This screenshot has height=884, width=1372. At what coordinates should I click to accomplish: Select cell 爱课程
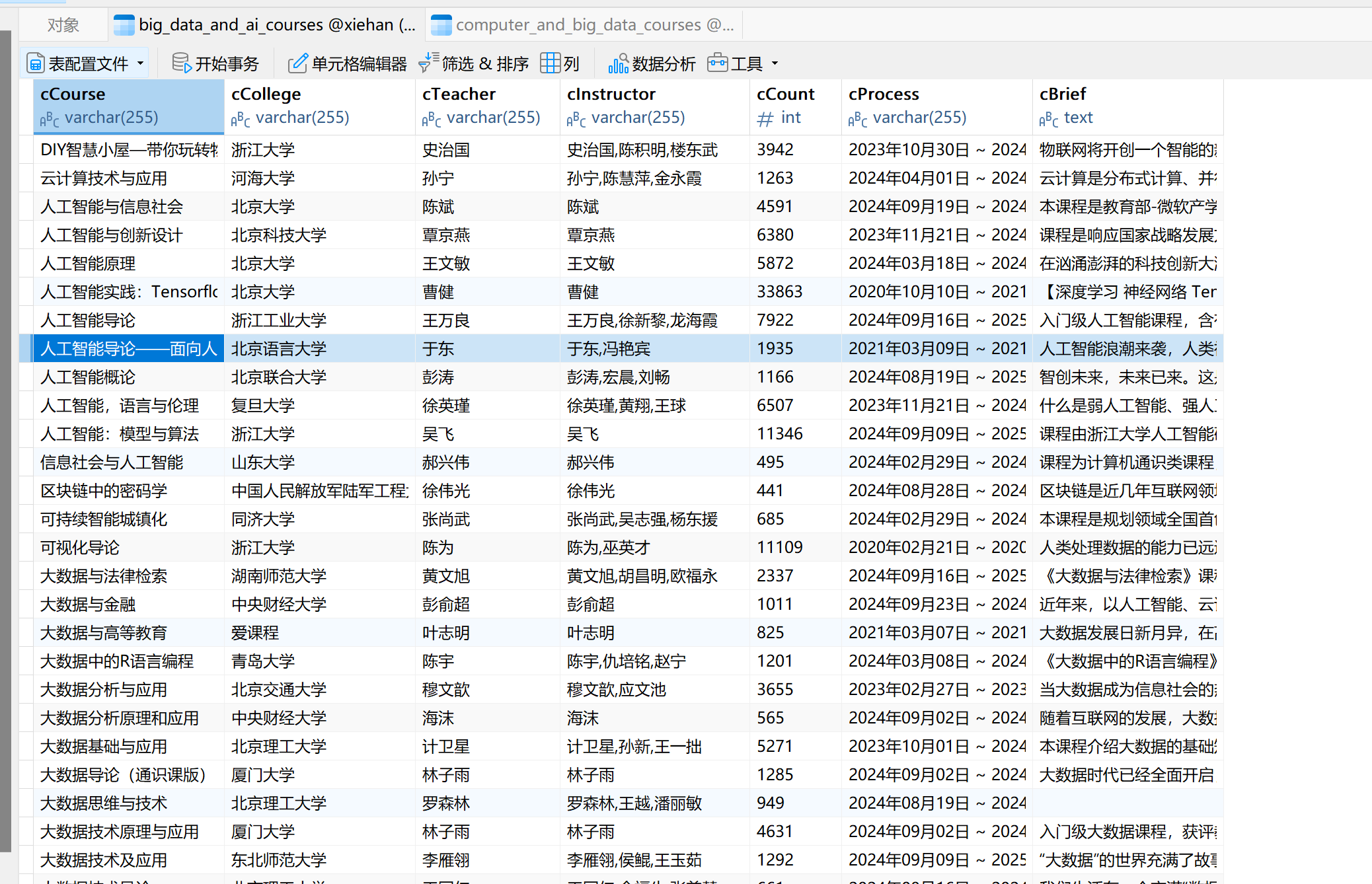pos(320,633)
